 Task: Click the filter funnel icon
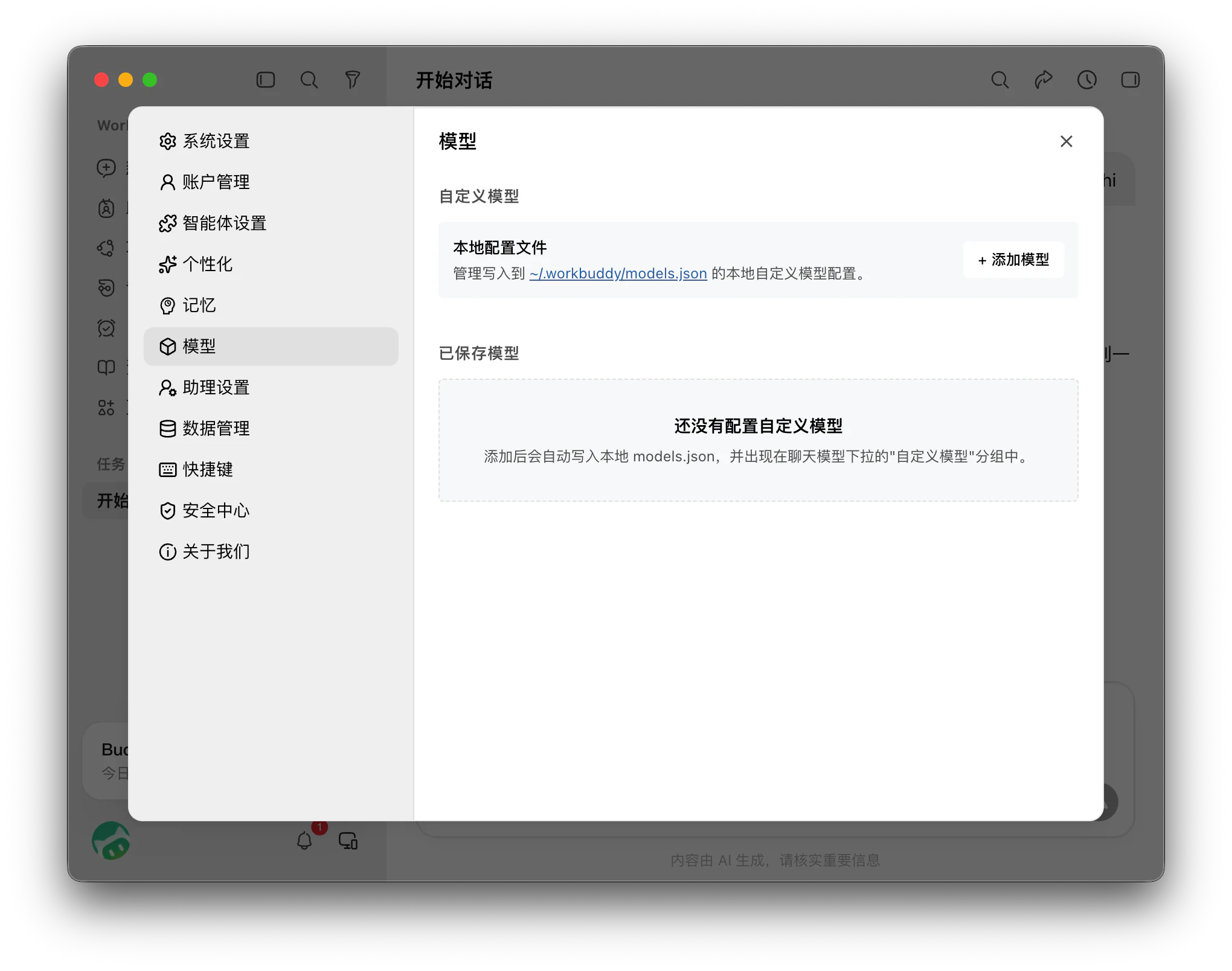[x=353, y=80]
